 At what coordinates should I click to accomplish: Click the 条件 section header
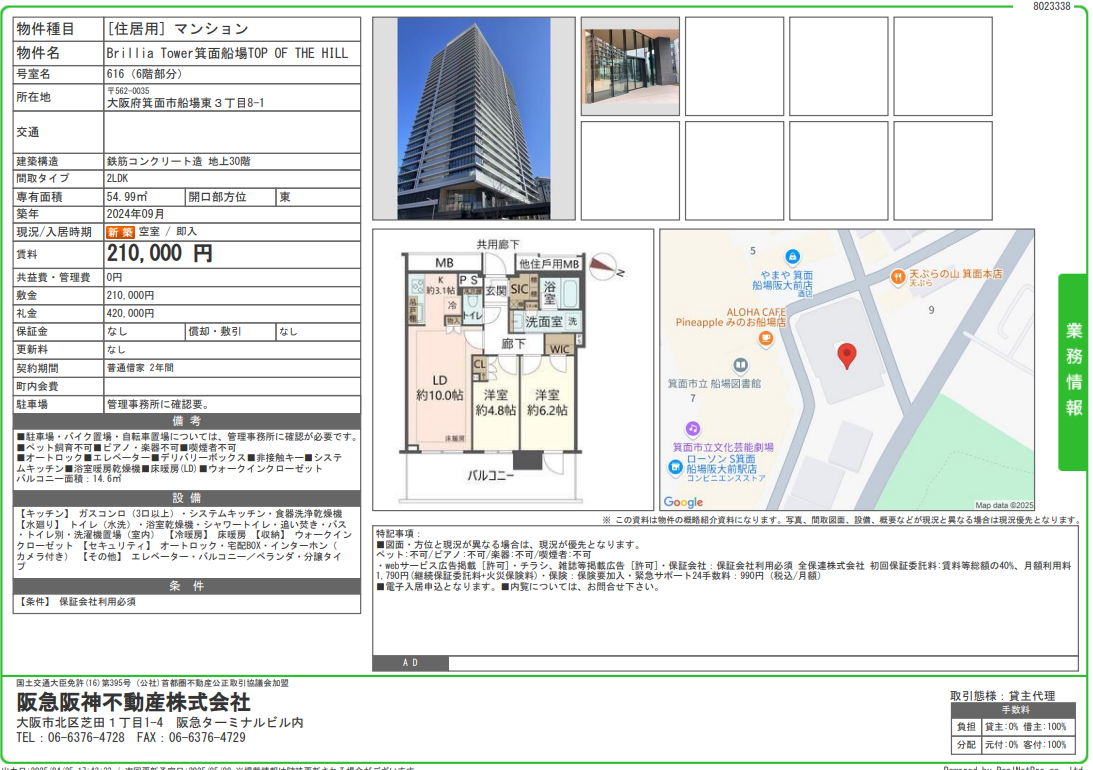pos(187,586)
